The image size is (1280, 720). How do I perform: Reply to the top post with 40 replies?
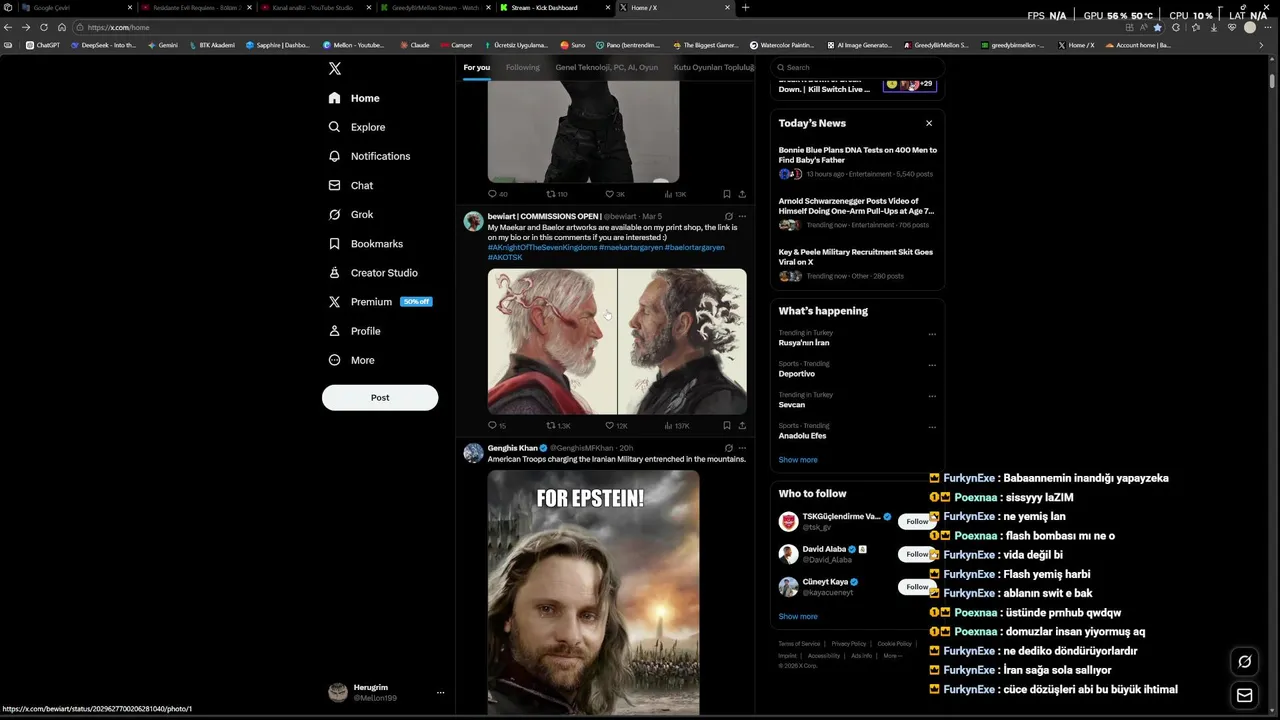pos(497,194)
